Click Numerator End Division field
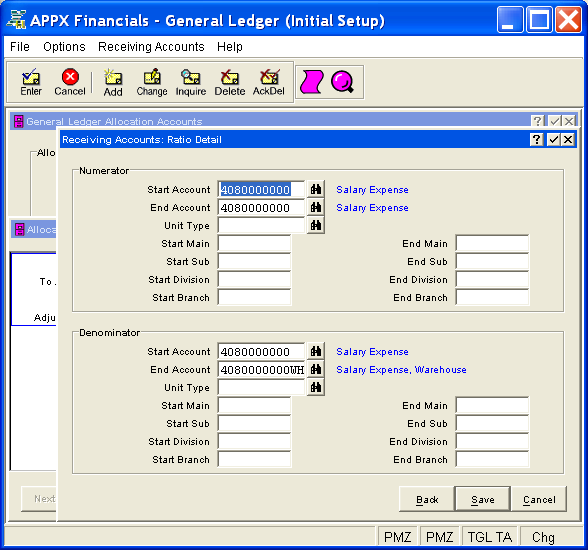The height and width of the screenshot is (550, 588). (492, 279)
